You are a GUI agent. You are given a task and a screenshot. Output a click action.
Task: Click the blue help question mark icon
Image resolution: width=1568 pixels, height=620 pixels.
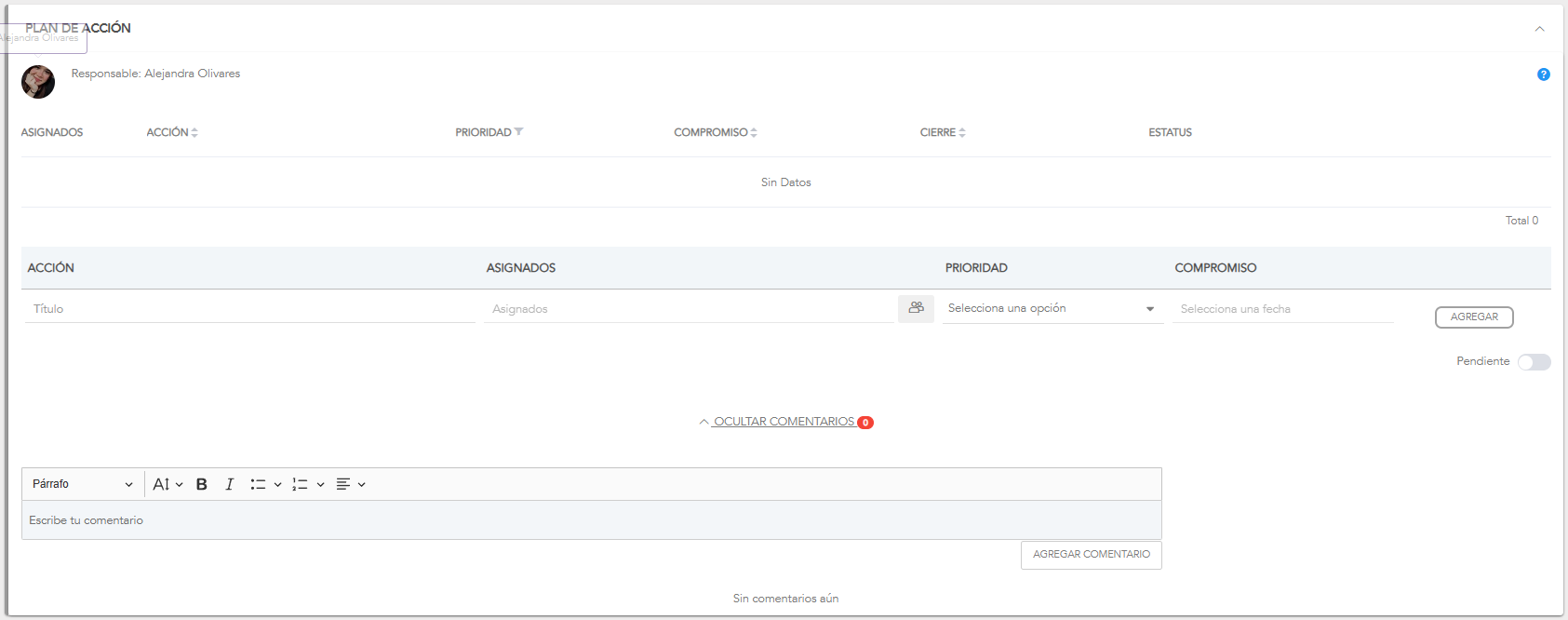[x=1543, y=74]
